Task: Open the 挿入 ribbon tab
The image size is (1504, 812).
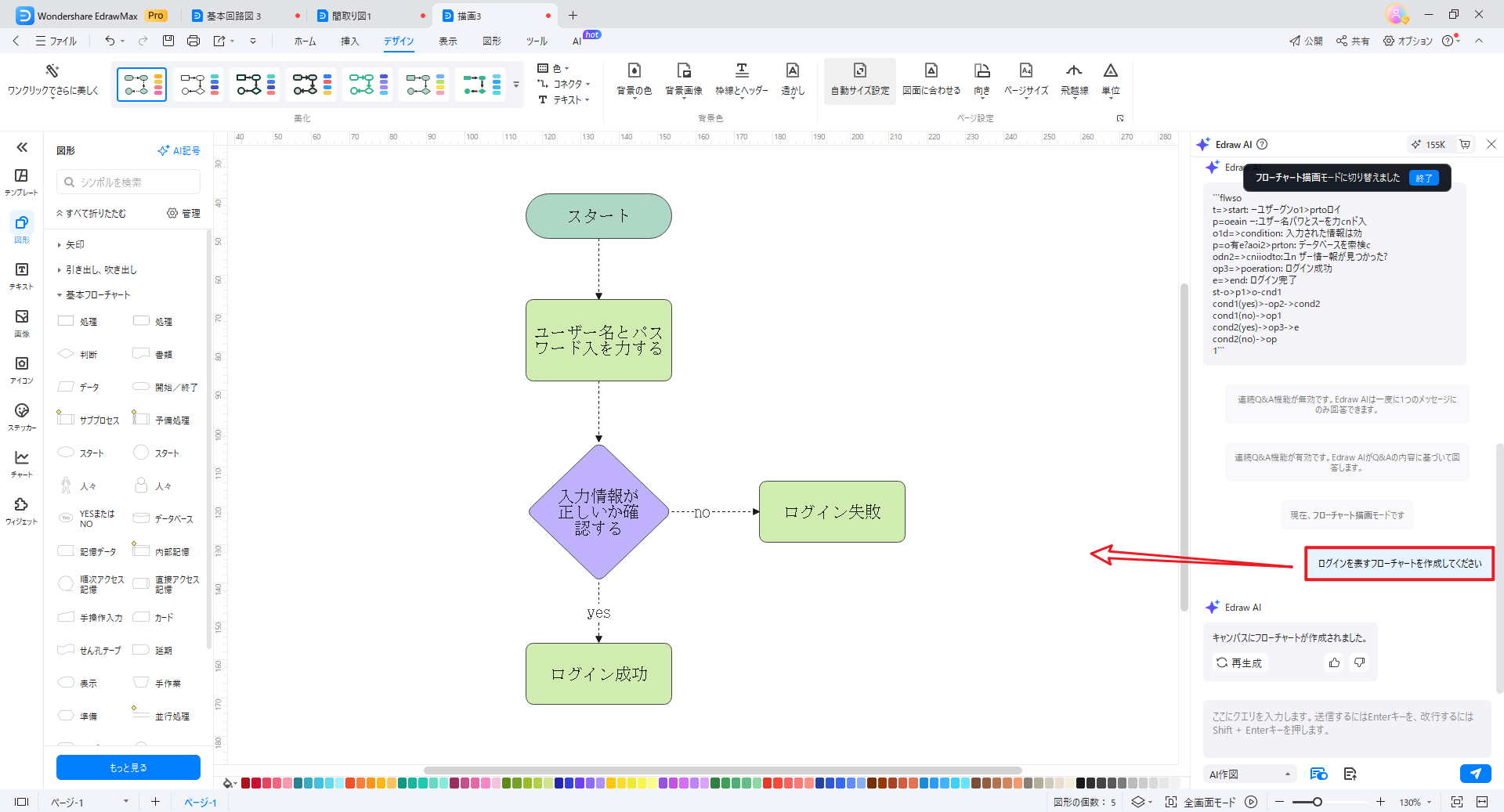Action: pos(349,41)
